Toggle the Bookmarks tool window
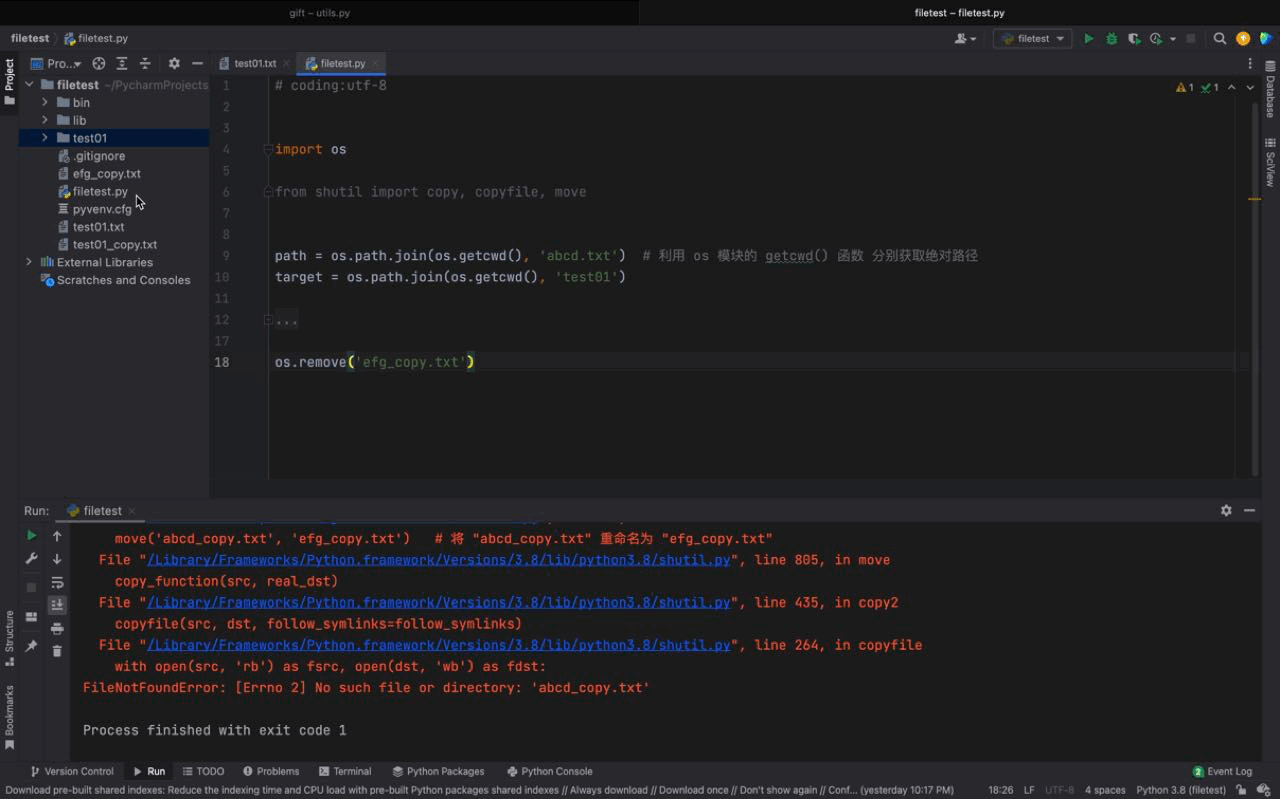Viewport: 1280px width, 799px height. (9, 717)
